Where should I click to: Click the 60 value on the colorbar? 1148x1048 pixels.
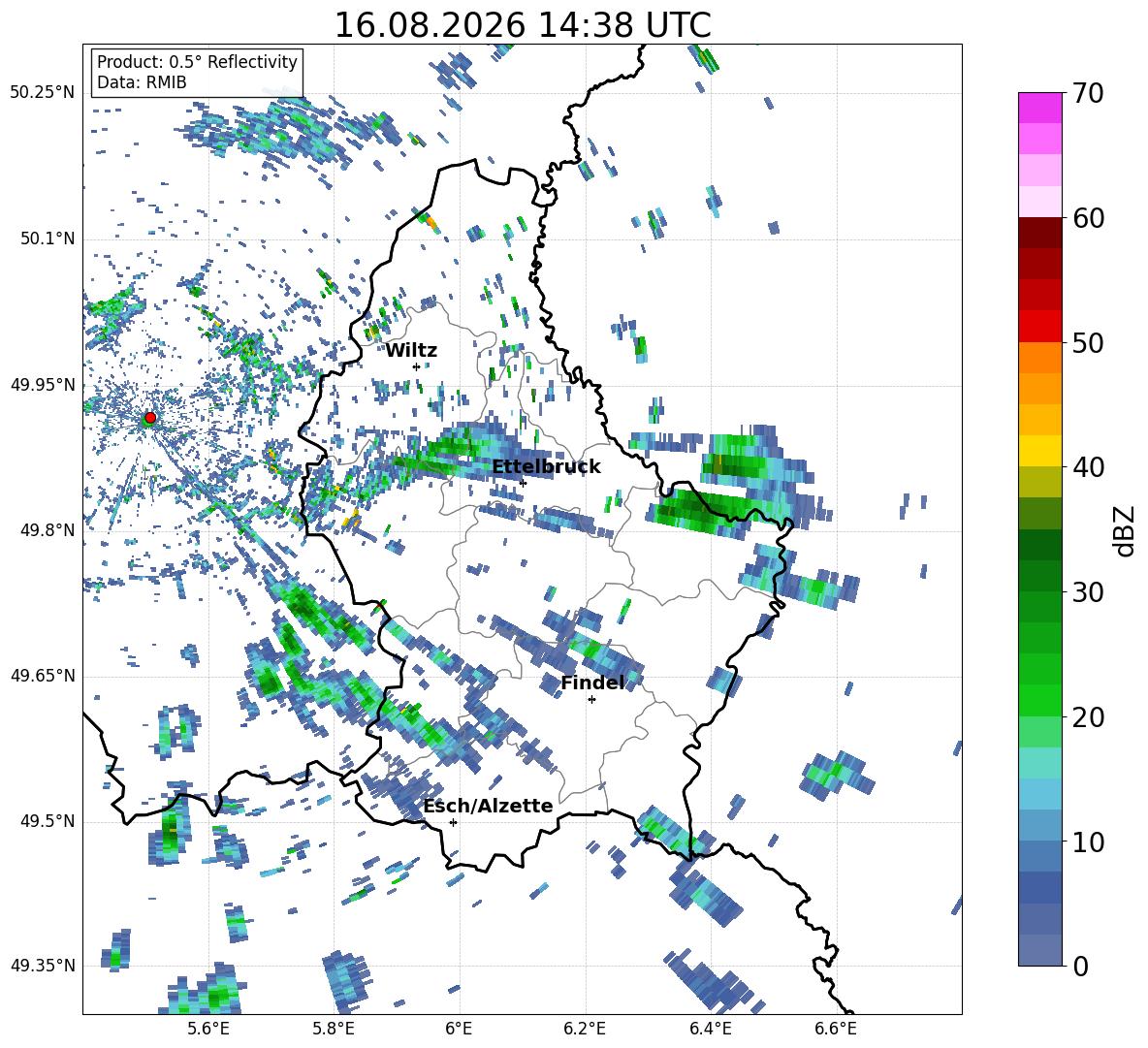[1090, 218]
